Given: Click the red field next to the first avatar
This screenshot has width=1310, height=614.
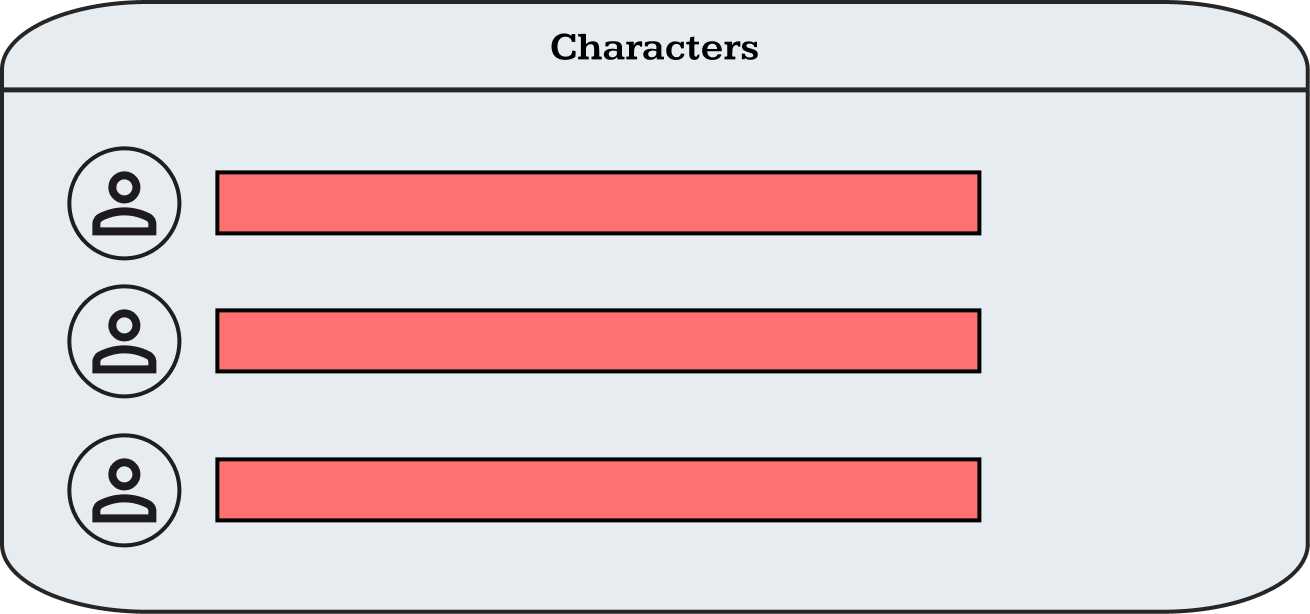Looking at the screenshot, I should [x=598, y=203].
